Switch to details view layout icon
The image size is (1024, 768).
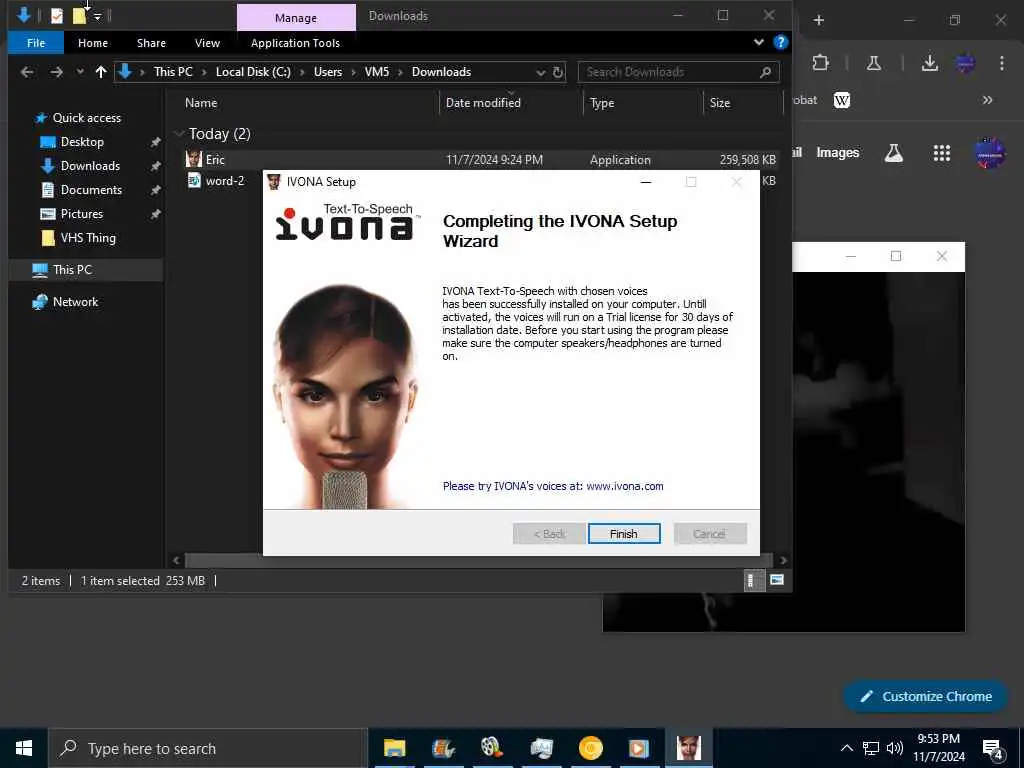754,580
